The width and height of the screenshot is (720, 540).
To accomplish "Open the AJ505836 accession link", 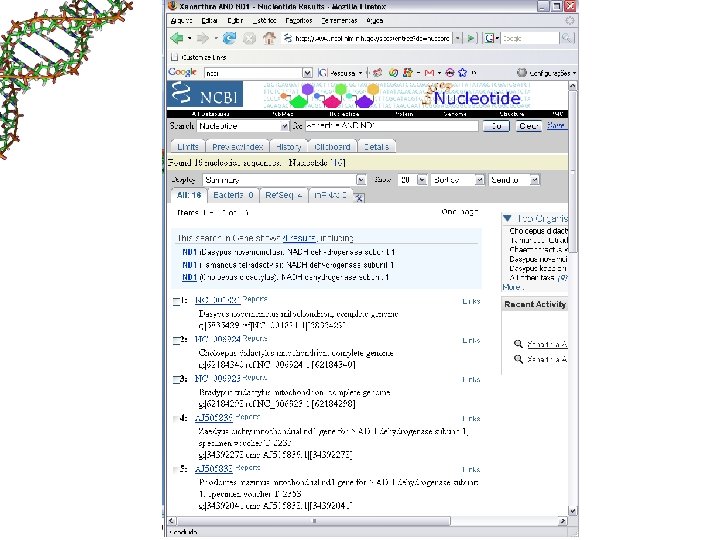I will point(214,418).
